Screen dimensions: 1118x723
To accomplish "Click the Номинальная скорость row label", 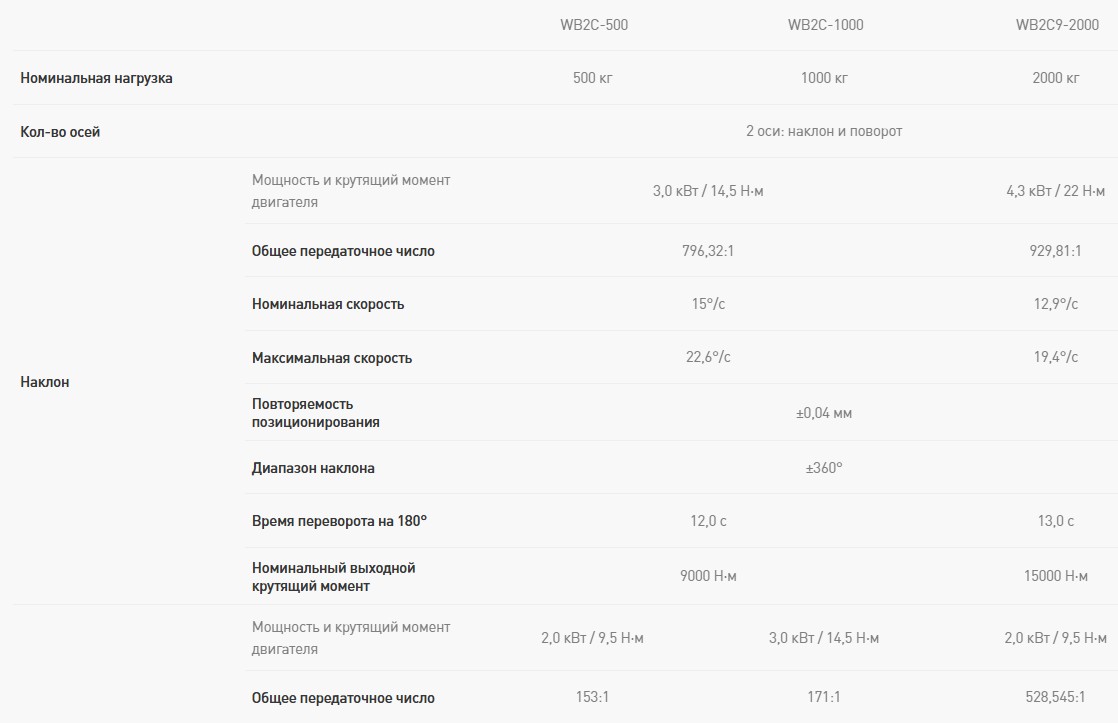I will tap(328, 304).
